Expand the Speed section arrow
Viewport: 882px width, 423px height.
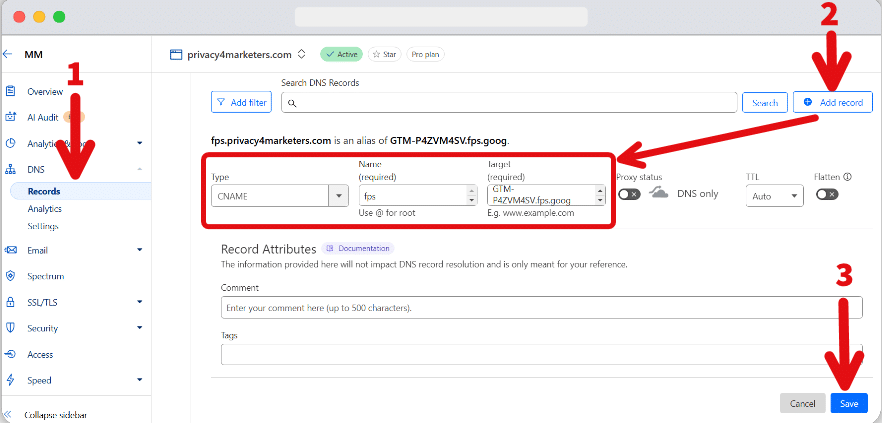point(140,380)
